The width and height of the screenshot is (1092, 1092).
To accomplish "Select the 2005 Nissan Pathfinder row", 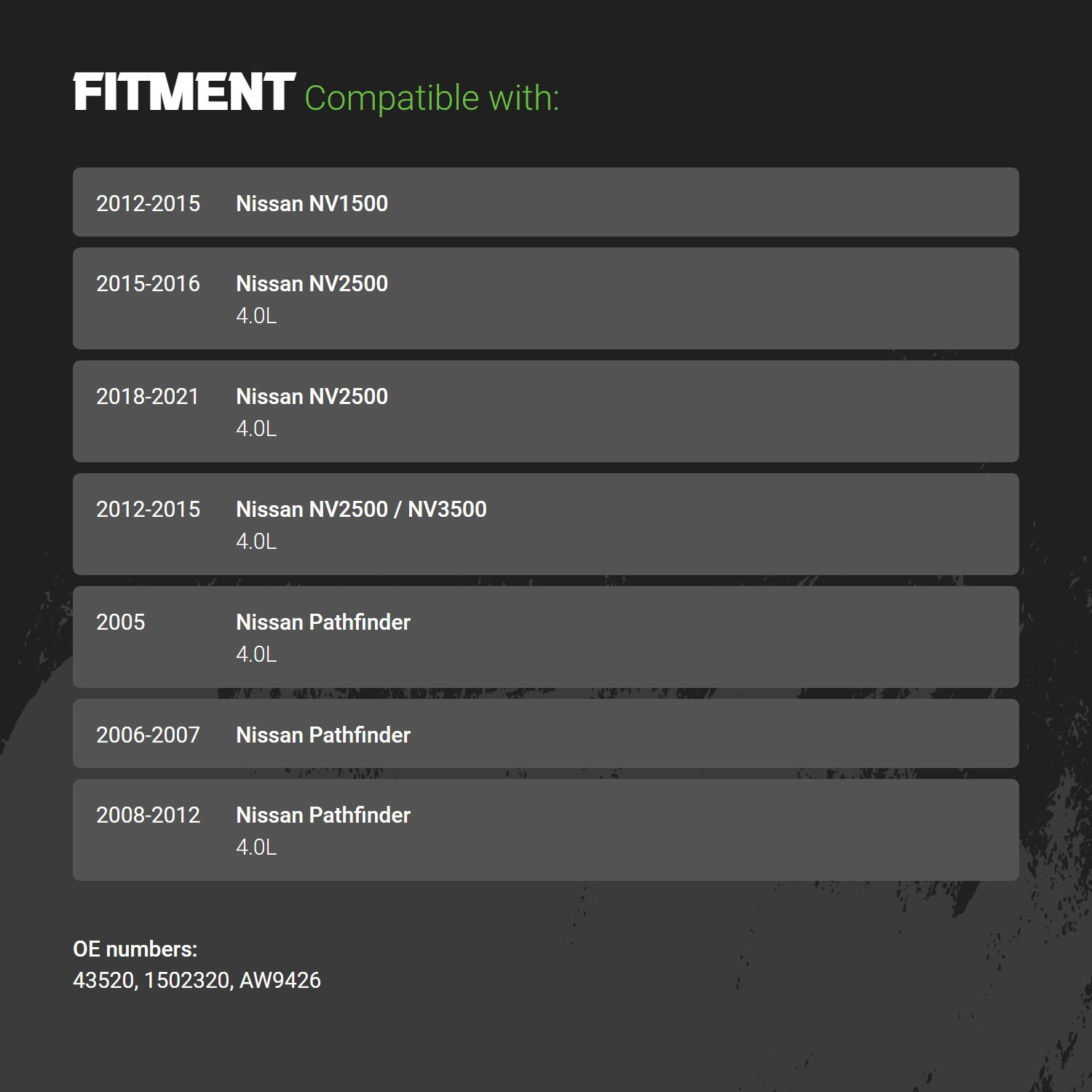I will point(546,637).
